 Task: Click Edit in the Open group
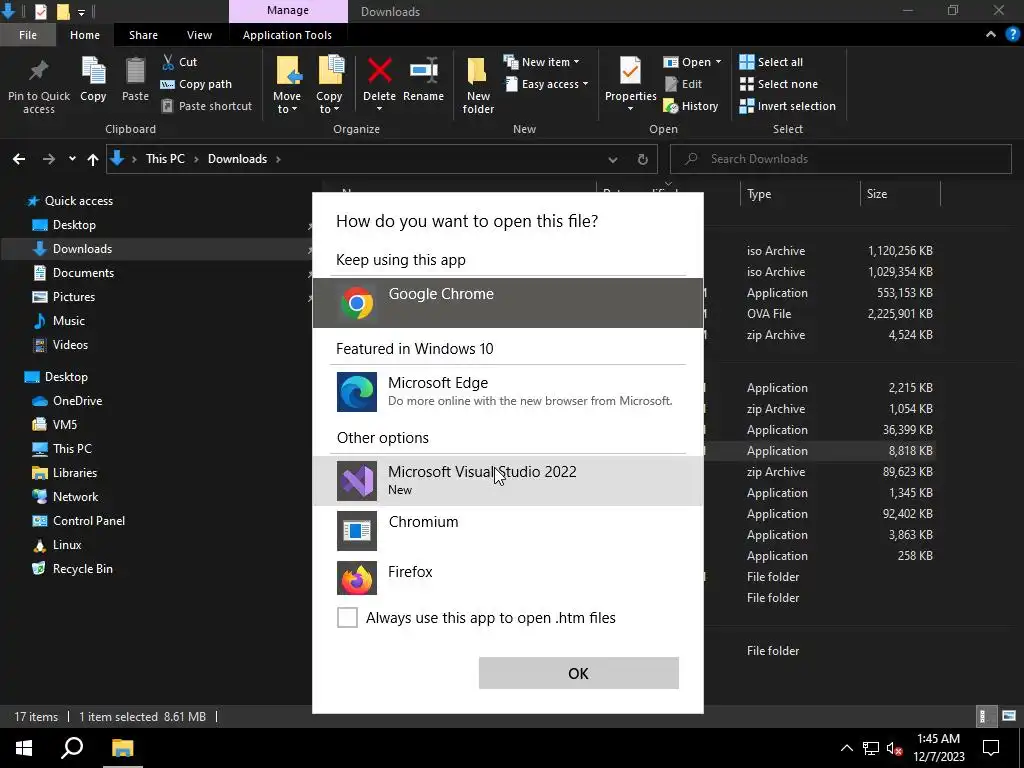pos(683,84)
